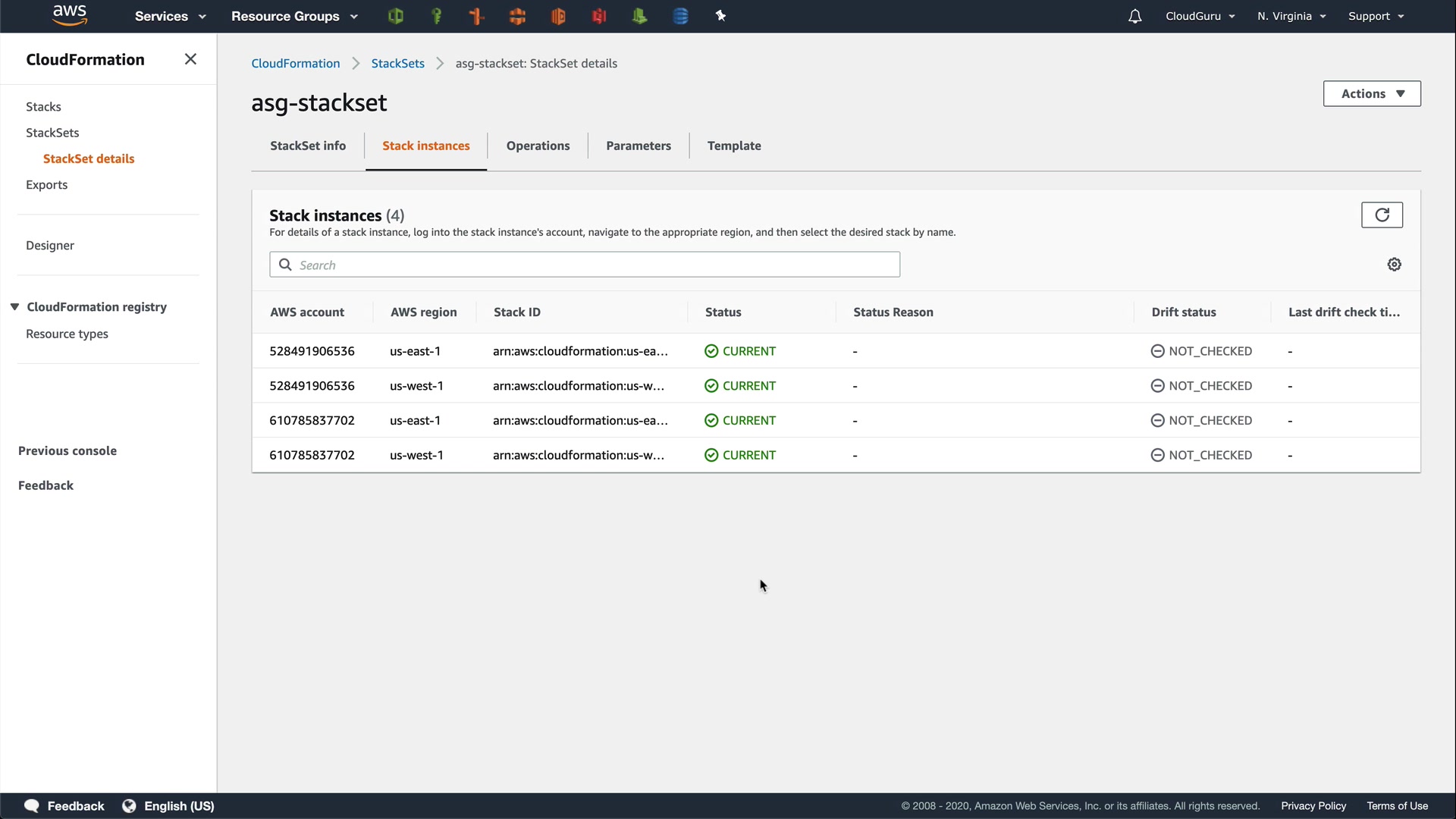Open the Actions dropdown

[x=1371, y=94]
